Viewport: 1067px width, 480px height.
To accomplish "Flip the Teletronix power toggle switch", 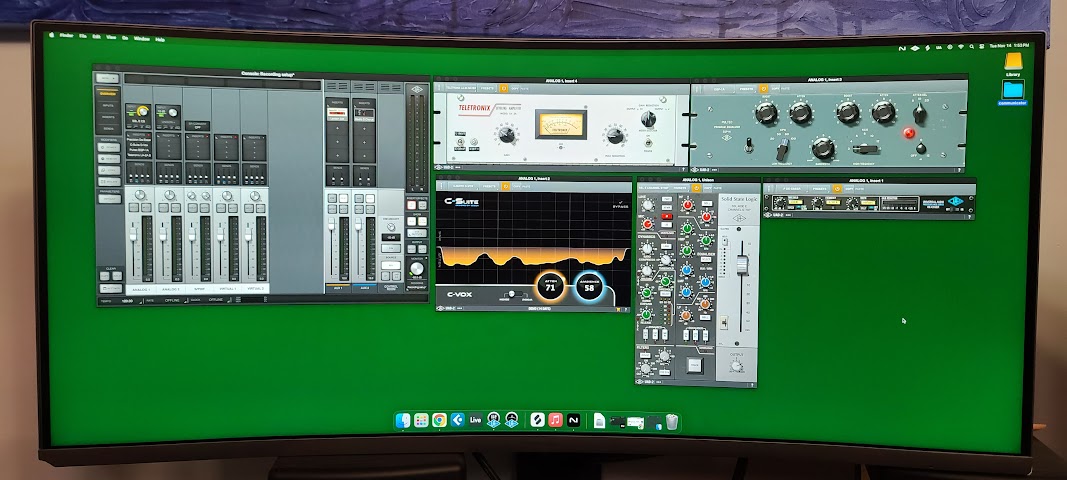I will coord(648,142).
